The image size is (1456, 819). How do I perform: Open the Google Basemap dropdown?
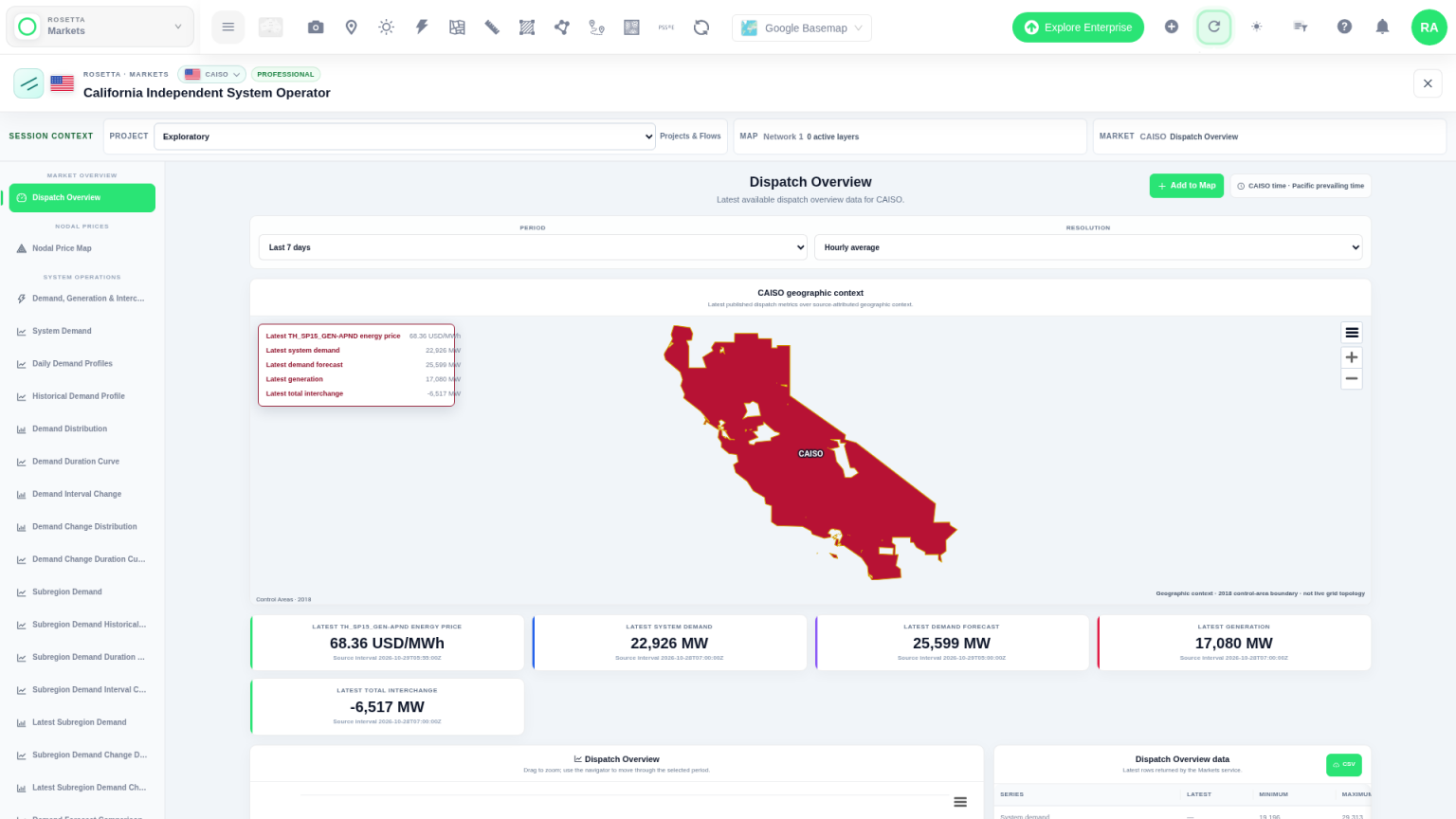[x=802, y=27]
